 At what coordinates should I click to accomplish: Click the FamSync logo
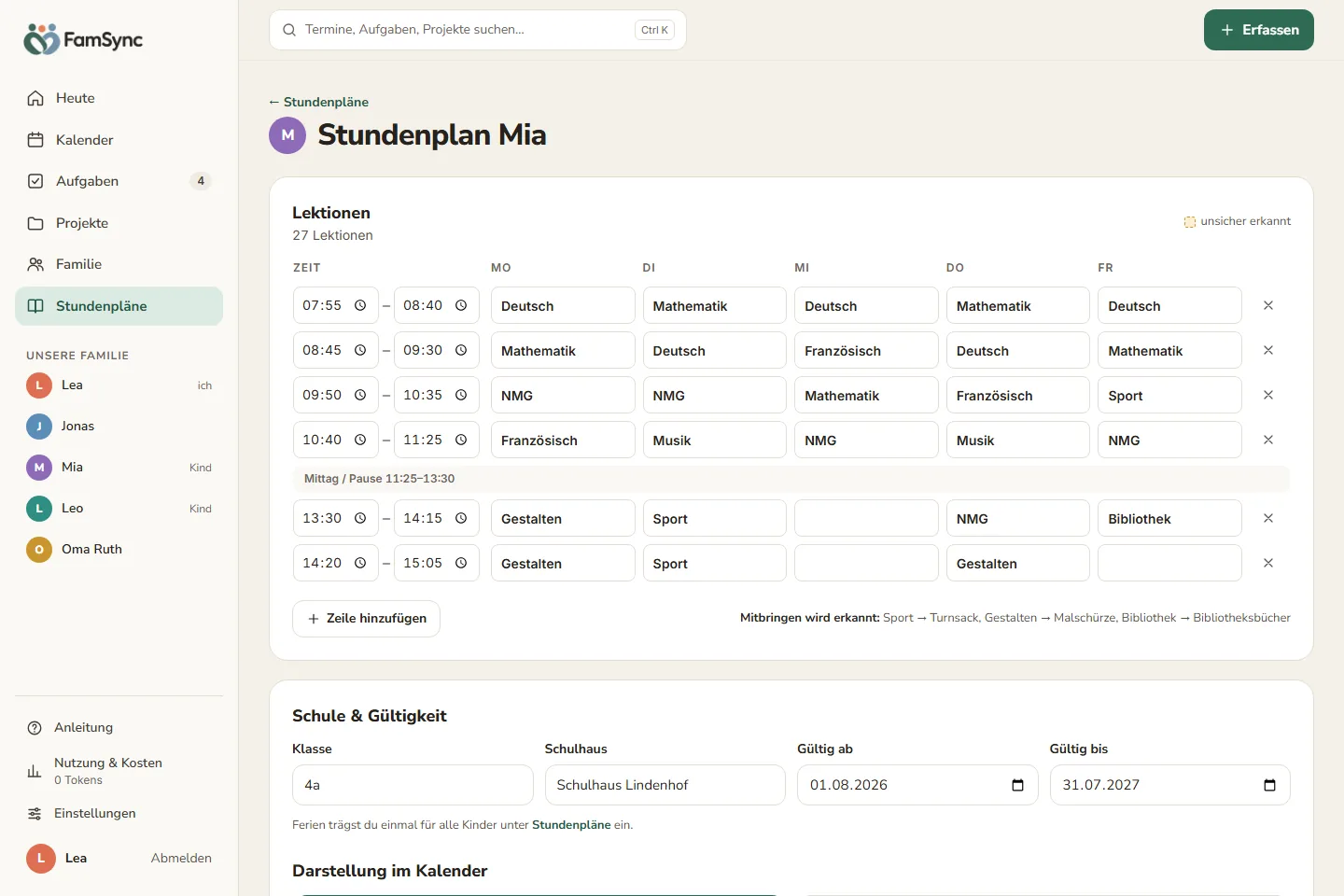(x=83, y=39)
